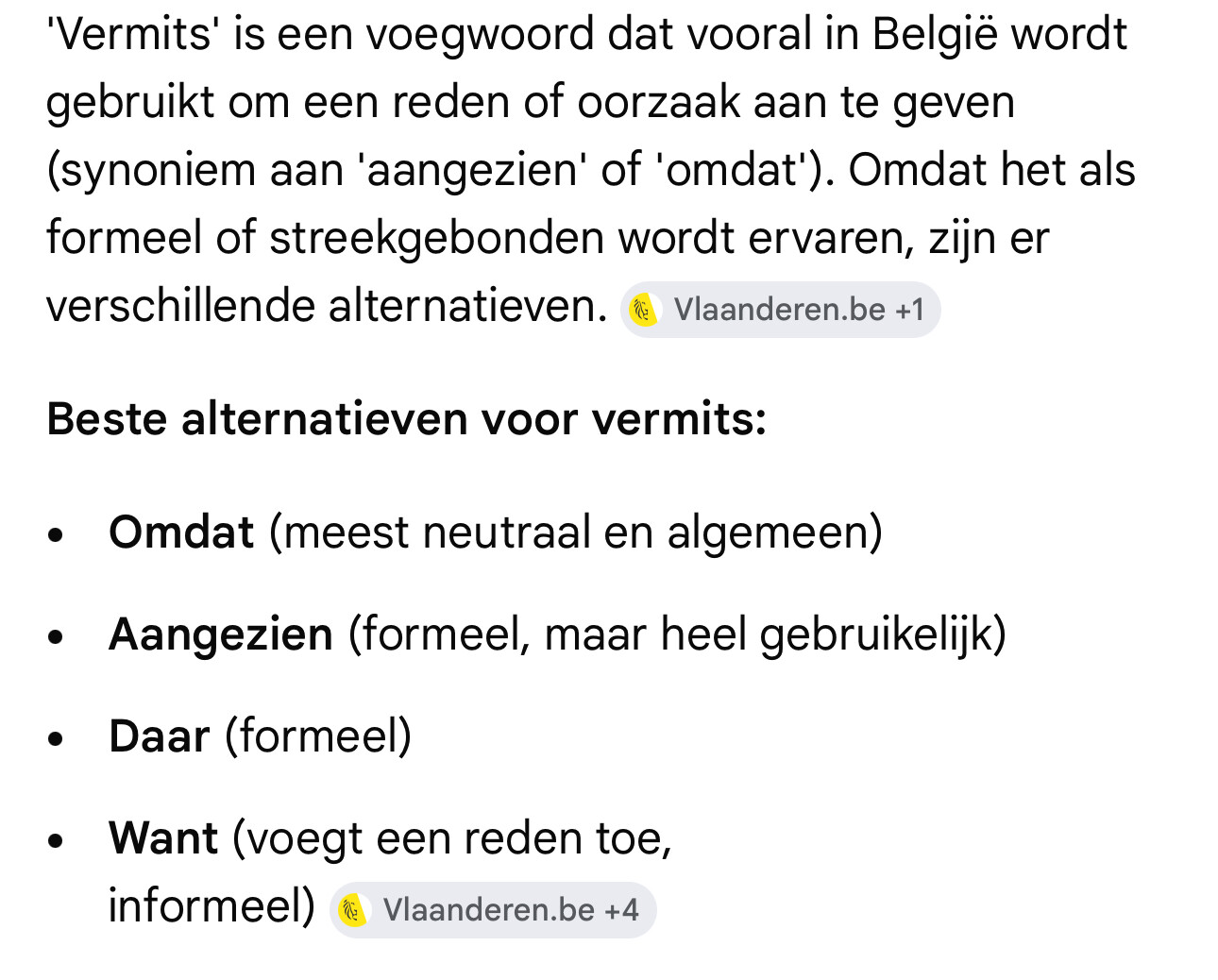1218x980 pixels.
Task: Open the Vlaanderen.be +1 source chip
Action: tap(780, 310)
